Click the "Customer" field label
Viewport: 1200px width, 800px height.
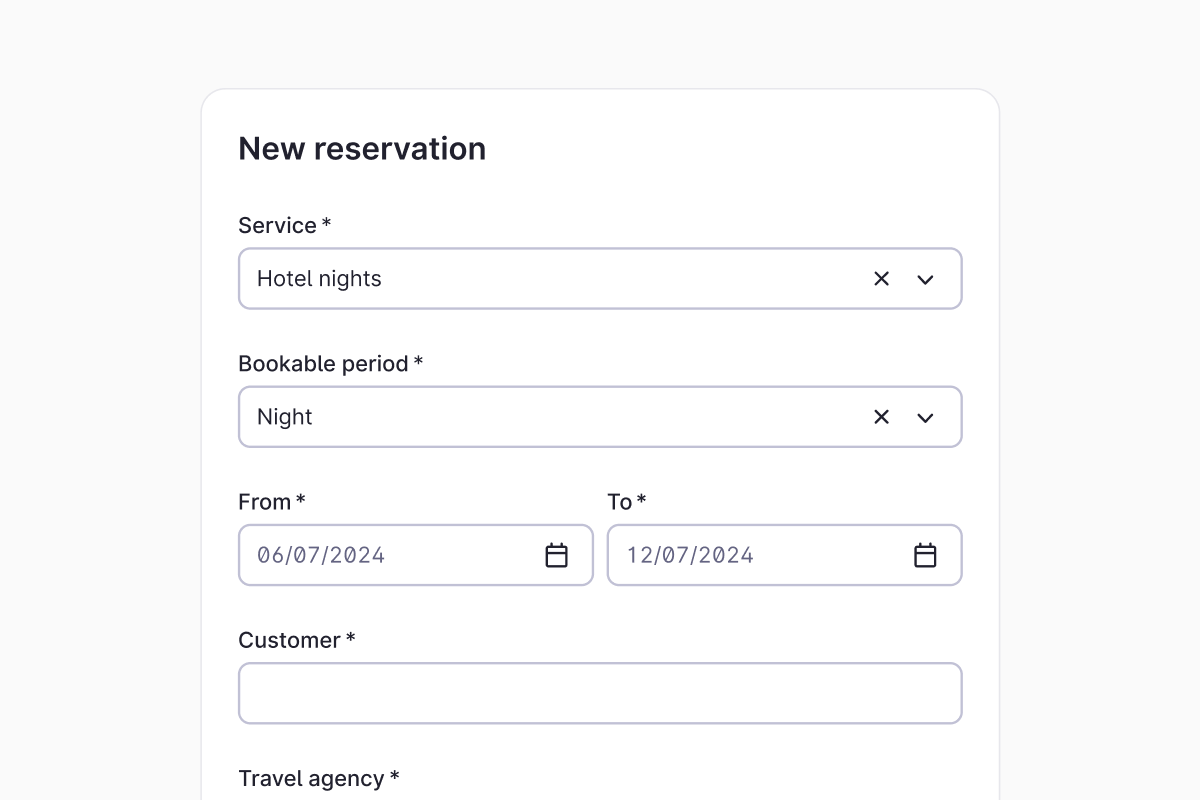[289, 640]
